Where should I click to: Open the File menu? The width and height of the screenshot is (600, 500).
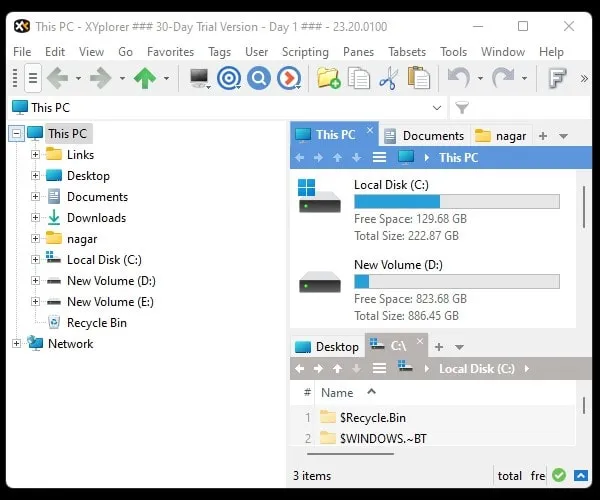22,52
